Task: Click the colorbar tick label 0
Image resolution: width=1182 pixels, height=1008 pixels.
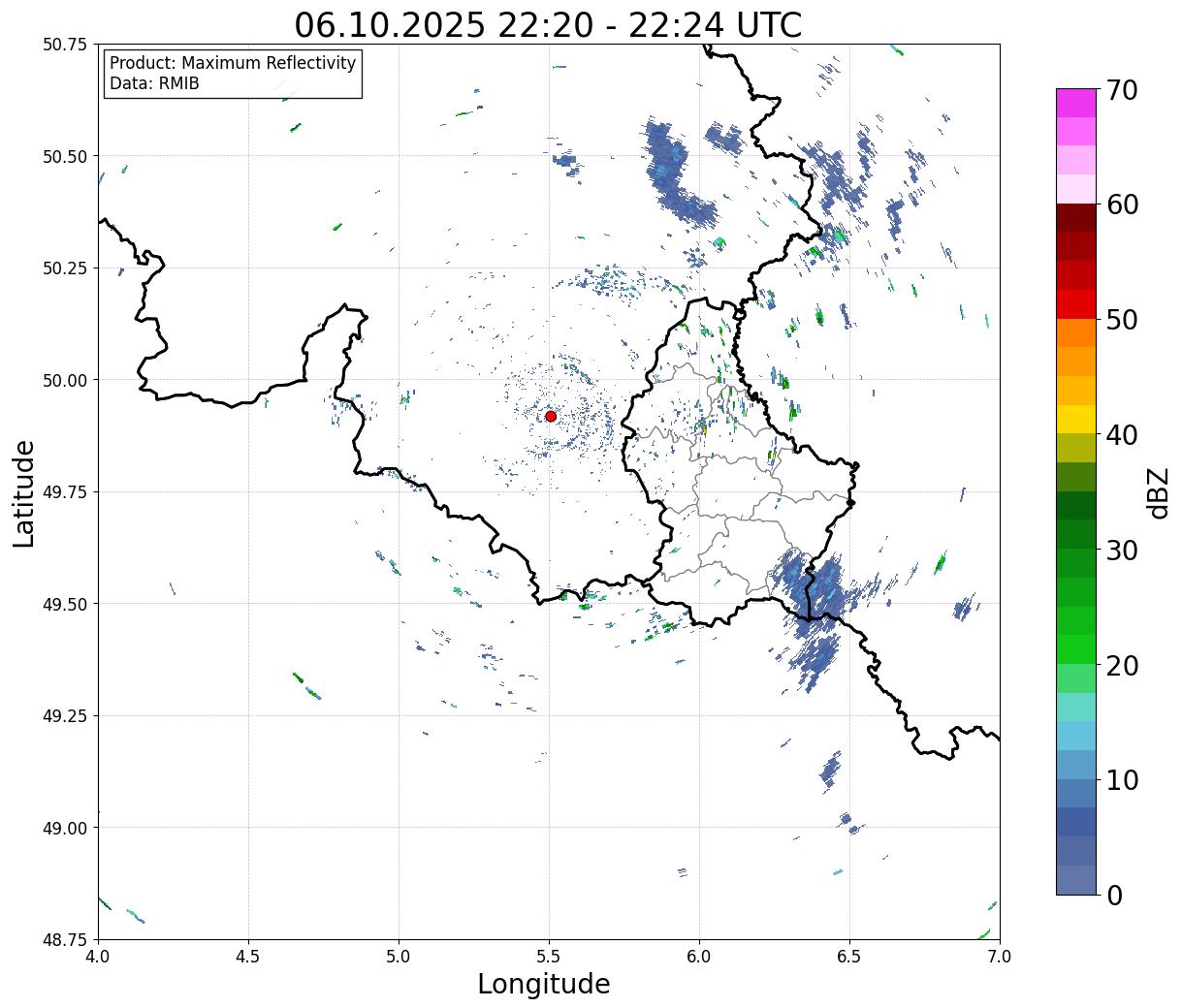Action: pos(1113,896)
